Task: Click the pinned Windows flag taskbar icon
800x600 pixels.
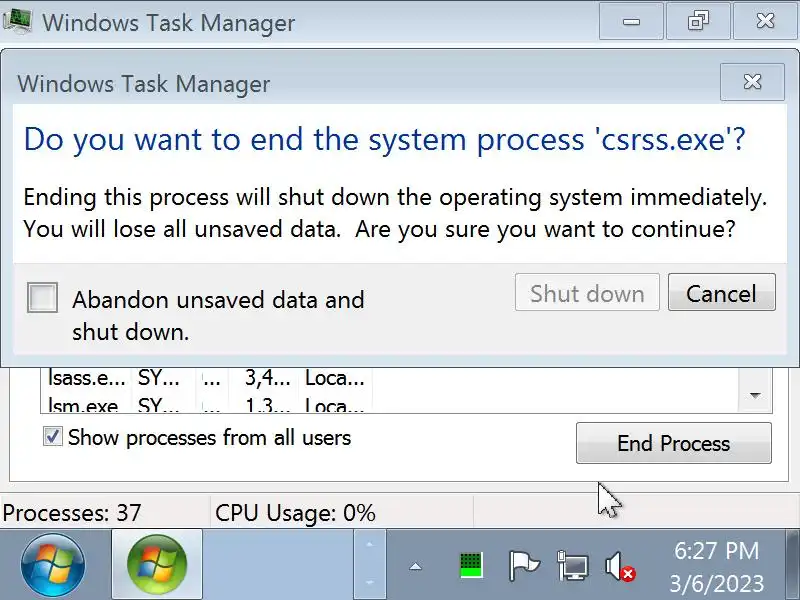Action: (x=157, y=565)
